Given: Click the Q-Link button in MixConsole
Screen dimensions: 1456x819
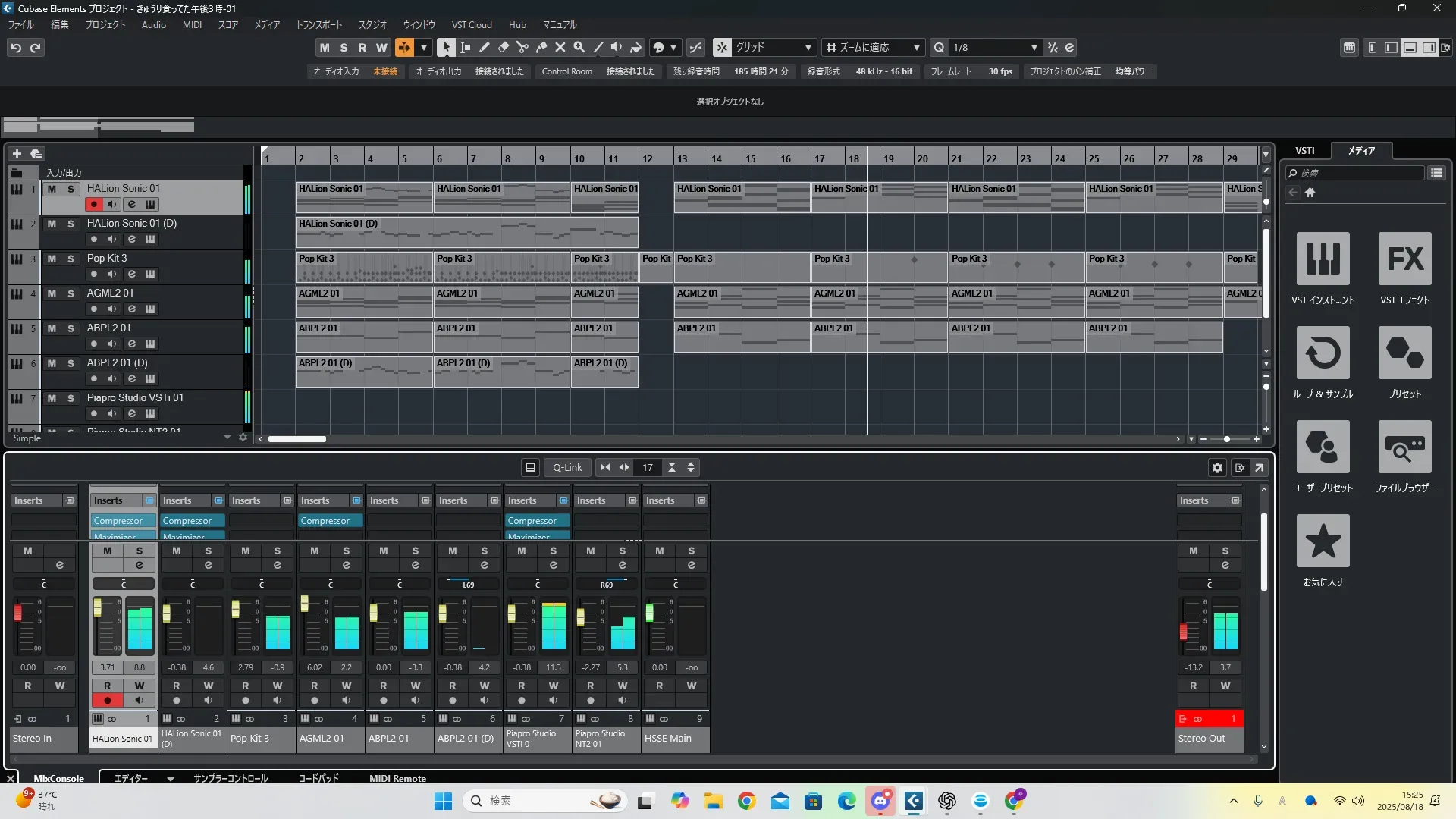Looking at the screenshot, I should click(x=567, y=468).
